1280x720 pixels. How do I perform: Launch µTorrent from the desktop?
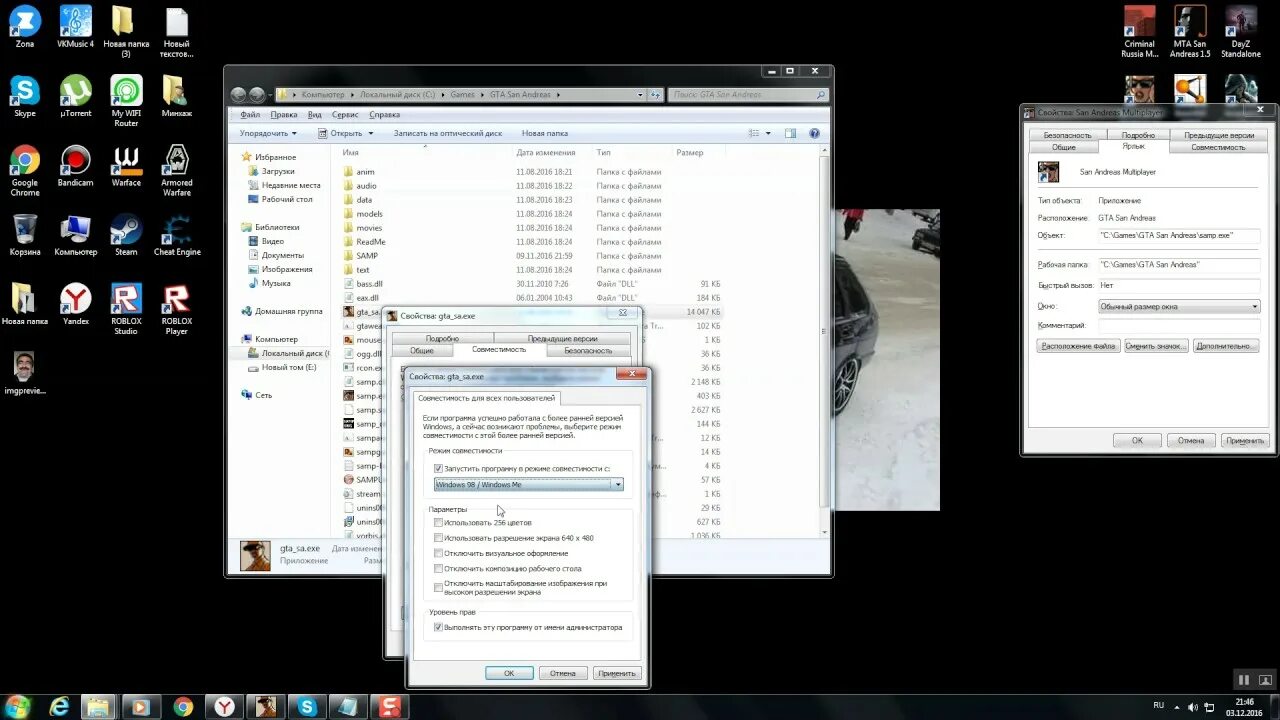pos(76,95)
